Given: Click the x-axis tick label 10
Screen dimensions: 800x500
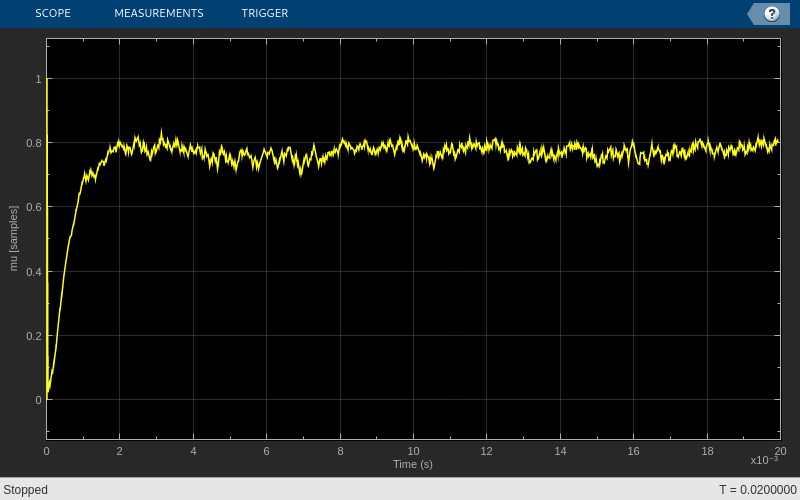Looking at the screenshot, I should (x=413, y=451).
